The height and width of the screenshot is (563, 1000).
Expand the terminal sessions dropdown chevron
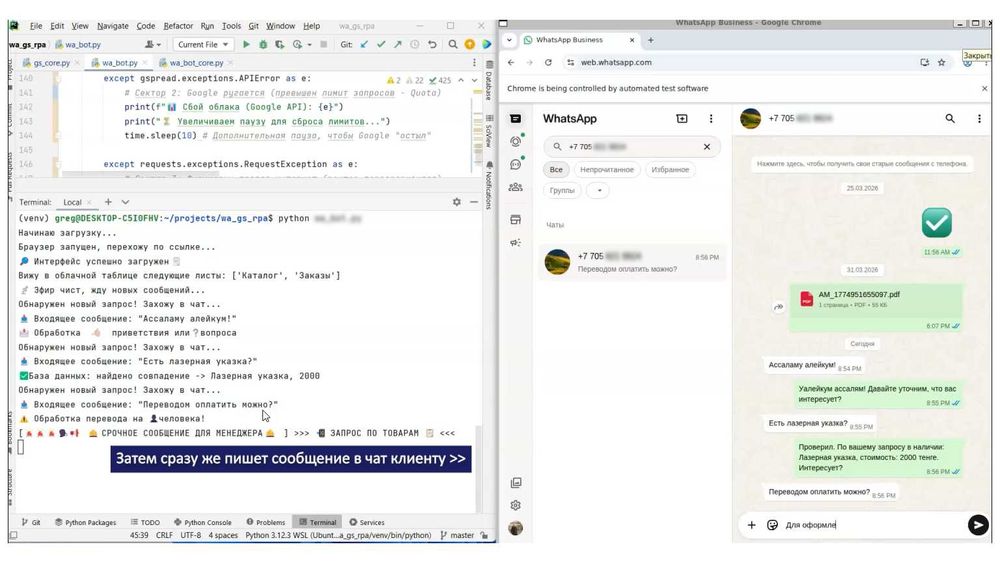coord(125,201)
